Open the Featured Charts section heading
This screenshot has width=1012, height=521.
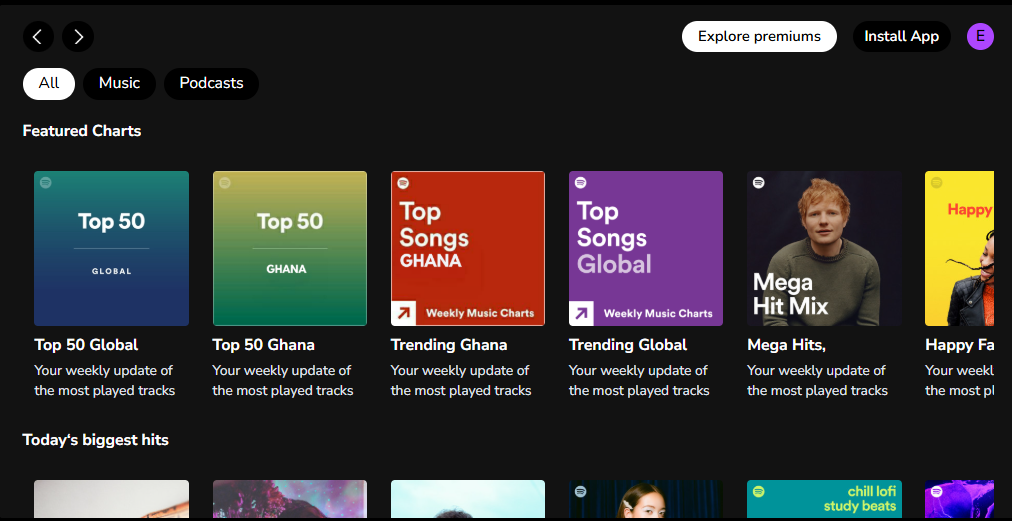82,131
